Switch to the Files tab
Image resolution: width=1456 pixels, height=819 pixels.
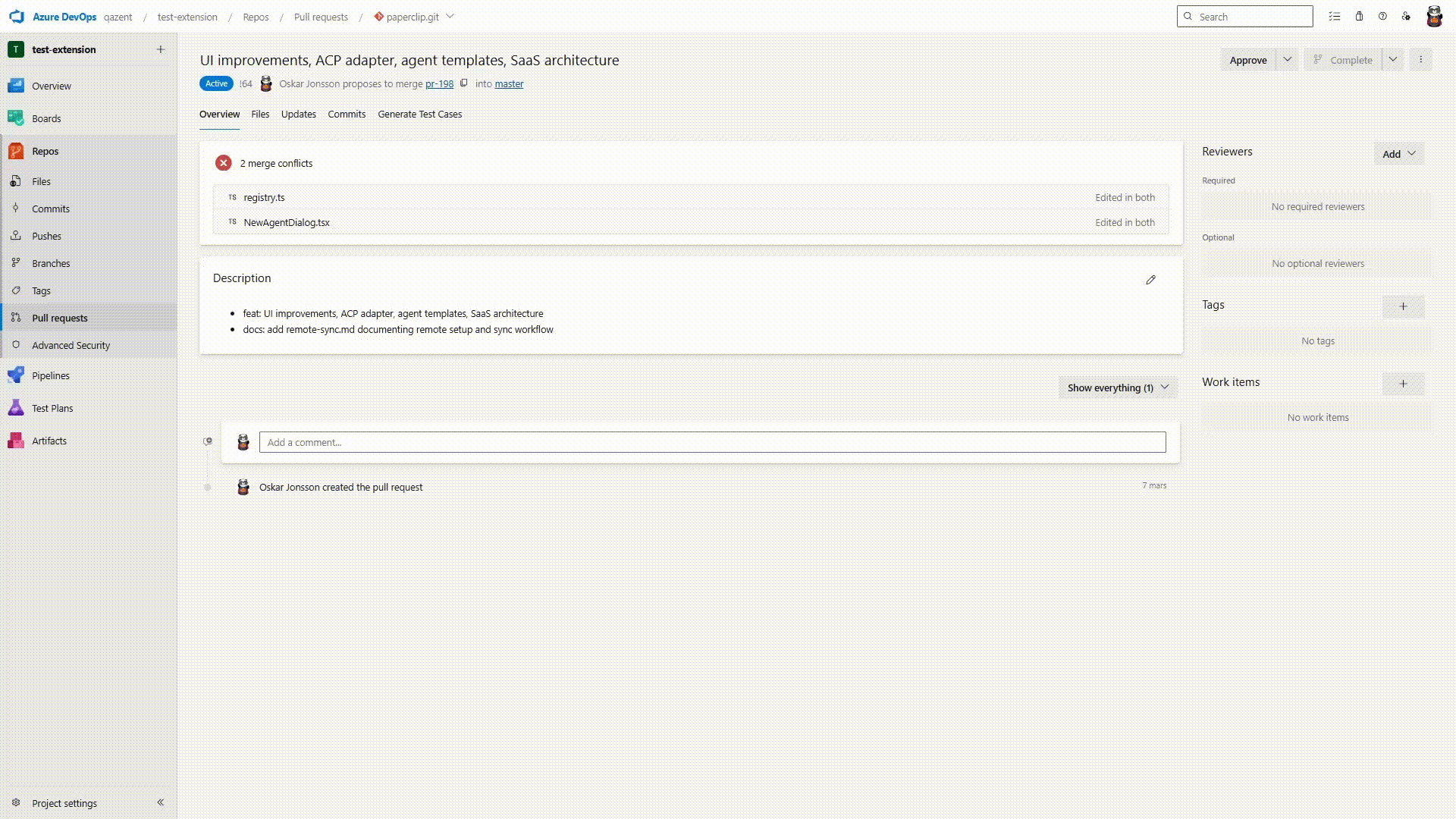tap(260, 114)
